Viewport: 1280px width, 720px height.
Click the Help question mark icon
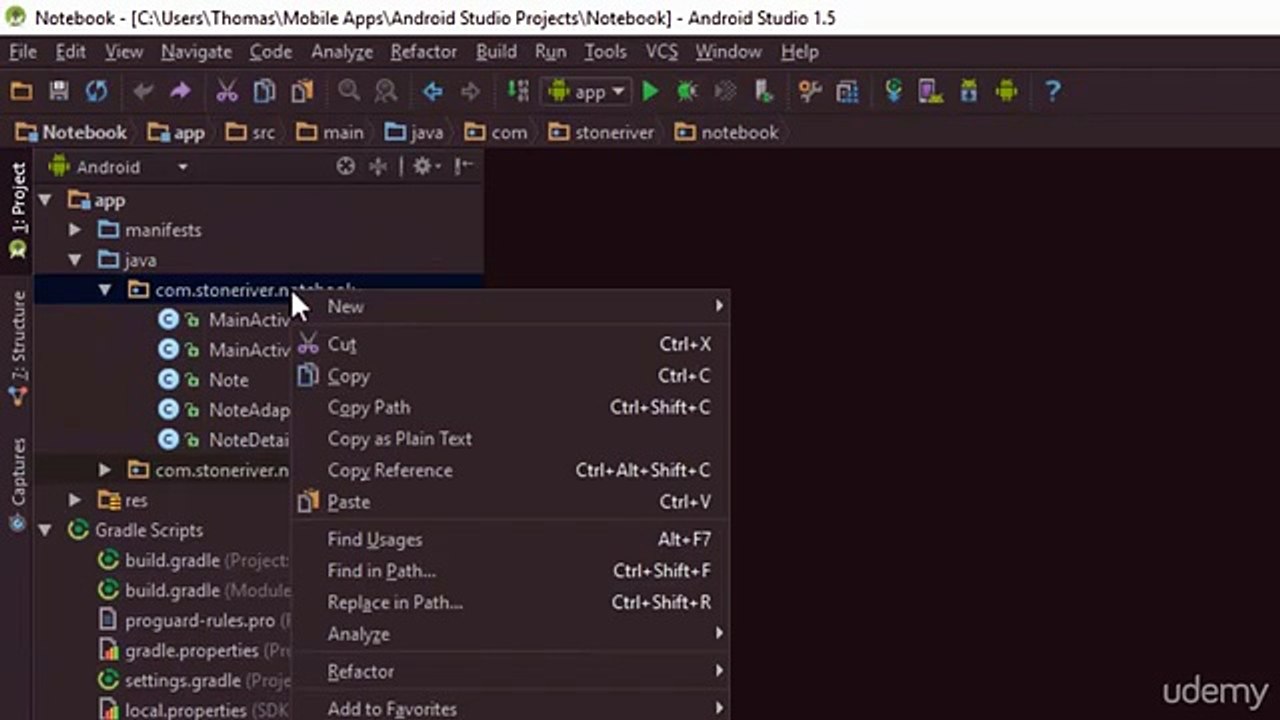coord(1052,91)
